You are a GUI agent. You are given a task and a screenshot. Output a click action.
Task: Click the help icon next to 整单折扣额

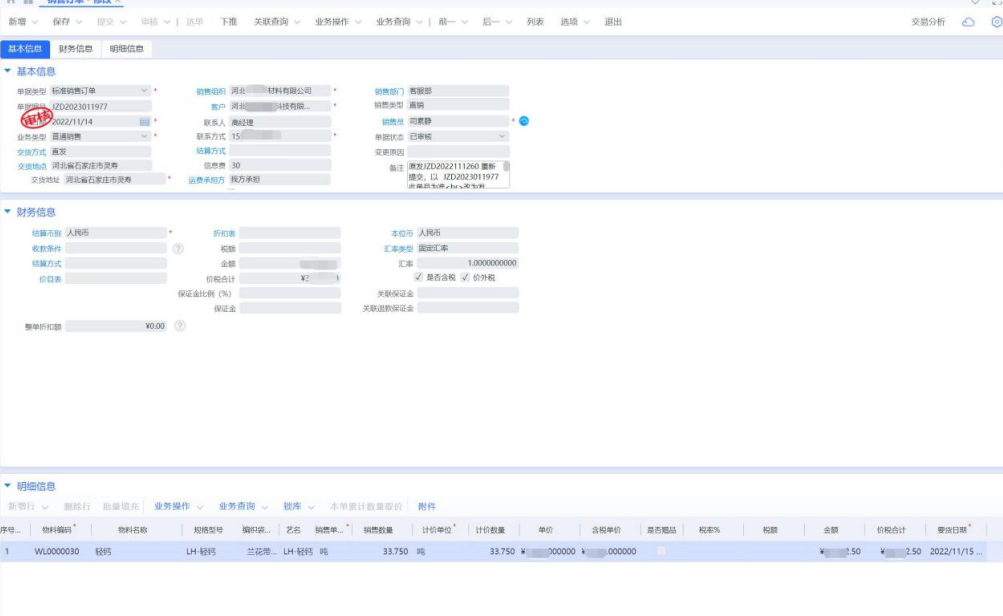coord(180,326)
